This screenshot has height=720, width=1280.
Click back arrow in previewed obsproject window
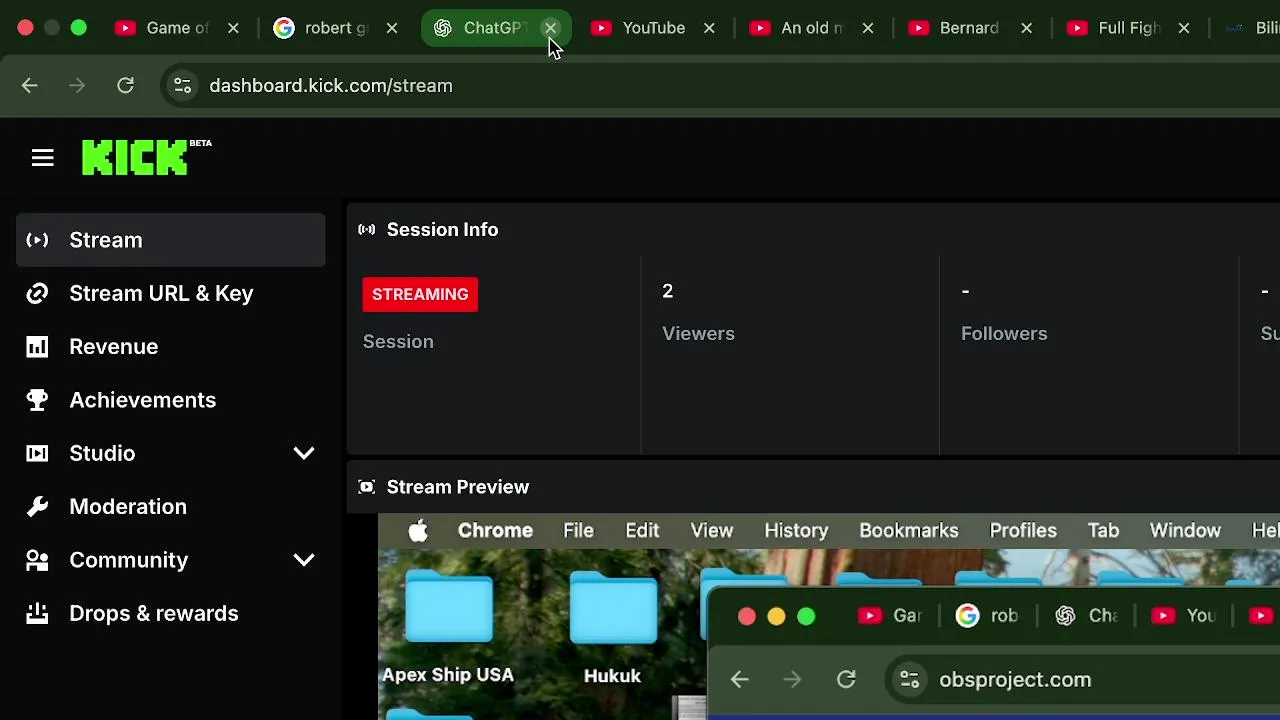point(739,680)
